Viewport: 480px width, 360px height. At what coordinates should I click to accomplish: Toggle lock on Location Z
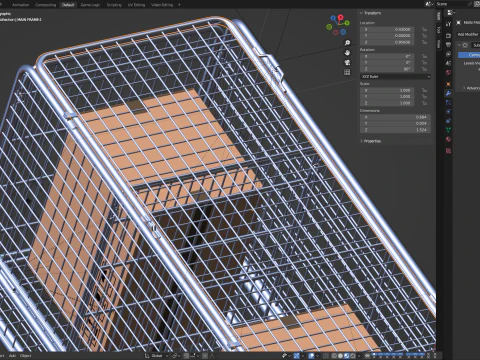pyautogui.click(x=424, y=42)
